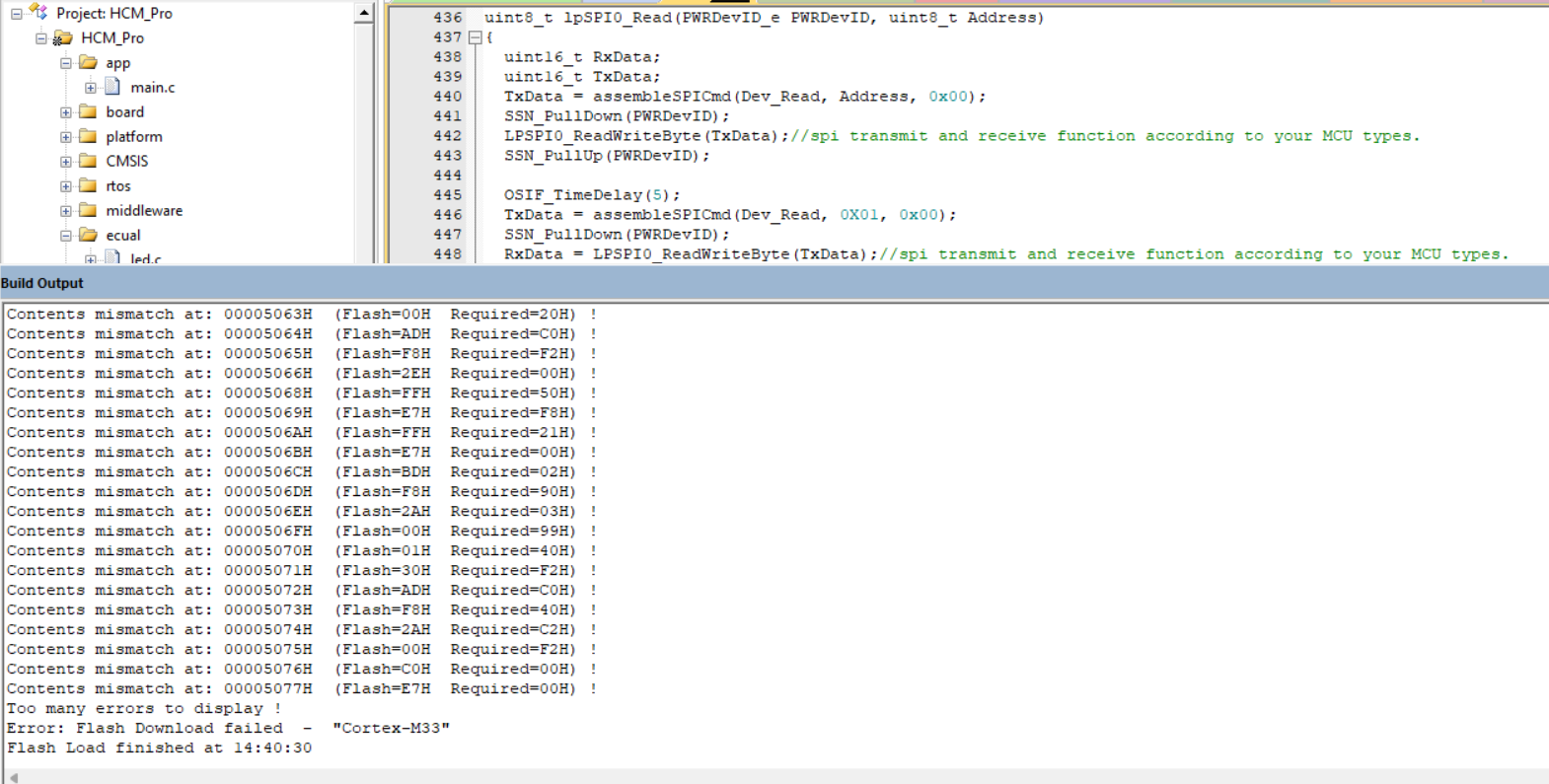The image size is (1549, 784).
Task: Expand the platform group
Action: (x=66, y=137)
